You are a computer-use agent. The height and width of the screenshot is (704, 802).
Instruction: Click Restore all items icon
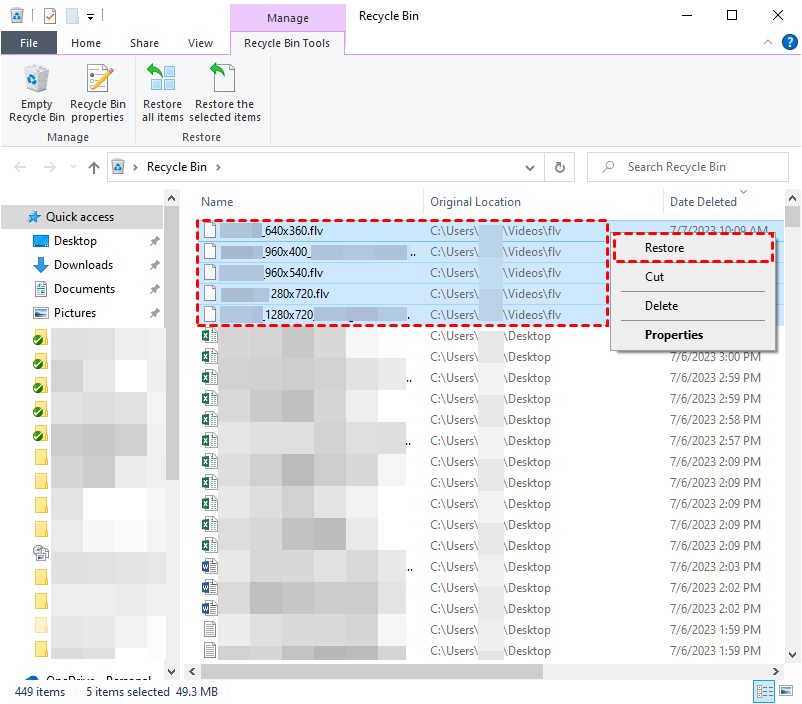(162, 93)
